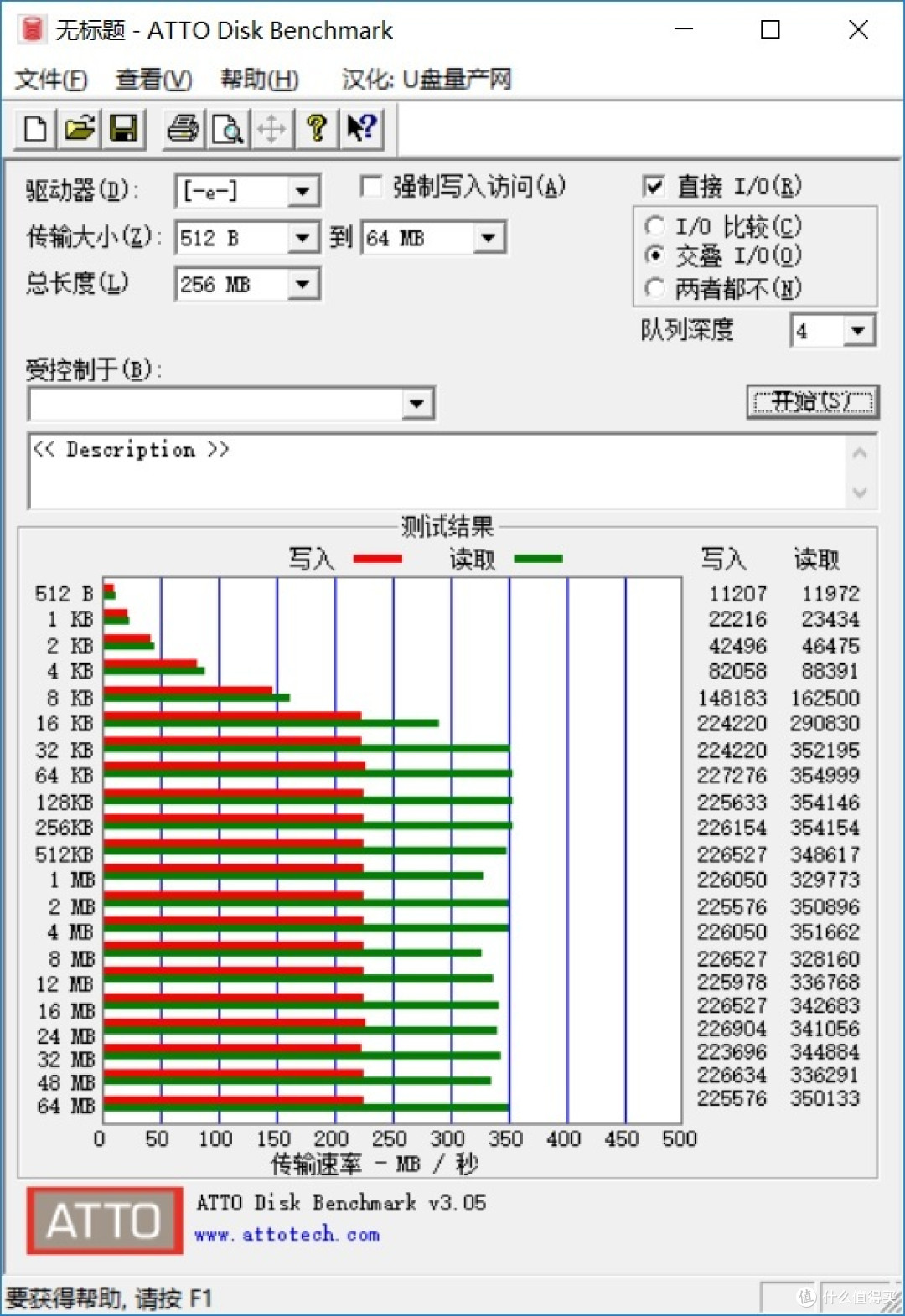Click the description box scroll up arrow
Image resolution: width=905 pixels, height=1316 pixels.
(x=860, y=453)
